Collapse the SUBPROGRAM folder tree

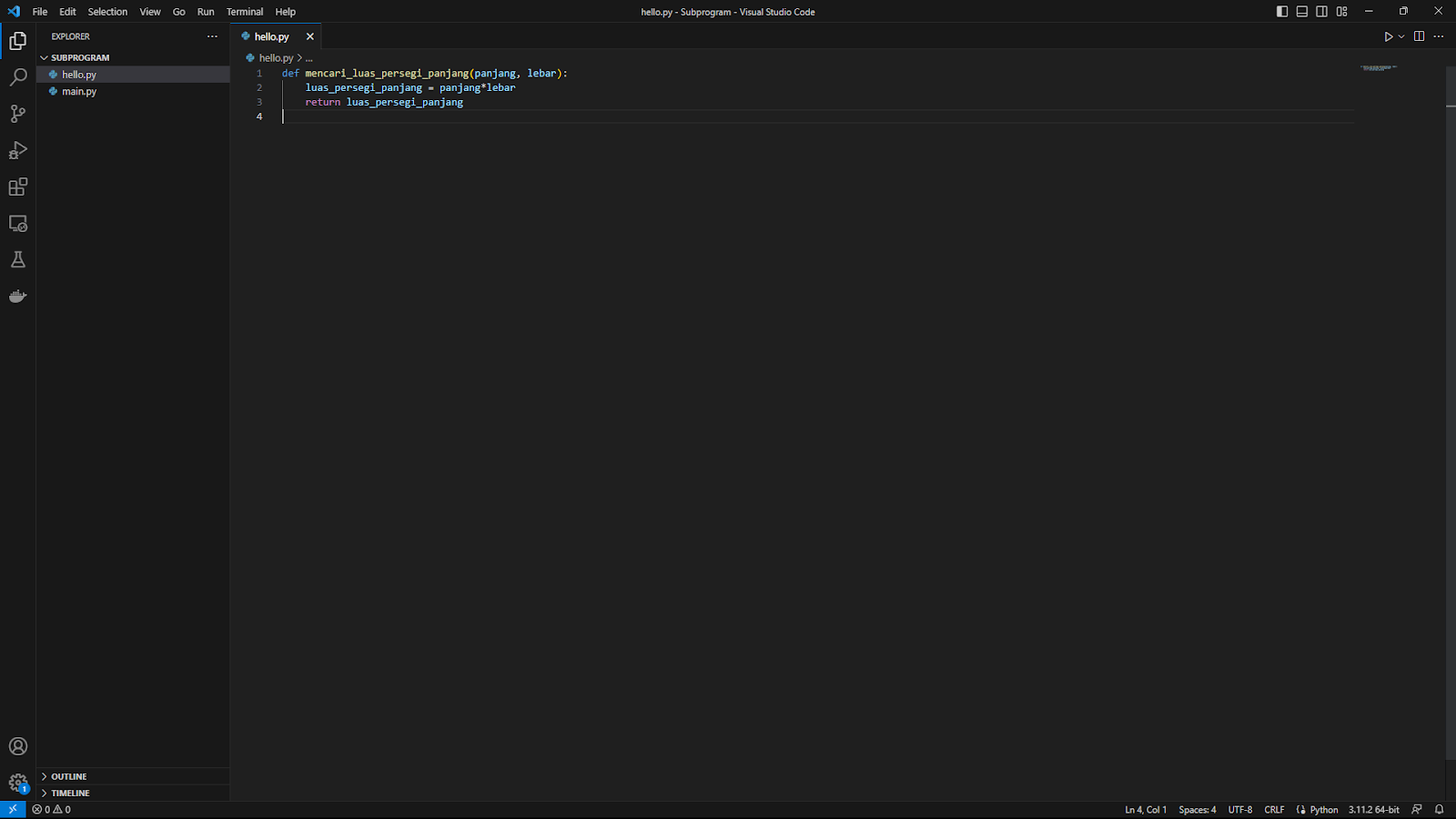click(79, 57)
